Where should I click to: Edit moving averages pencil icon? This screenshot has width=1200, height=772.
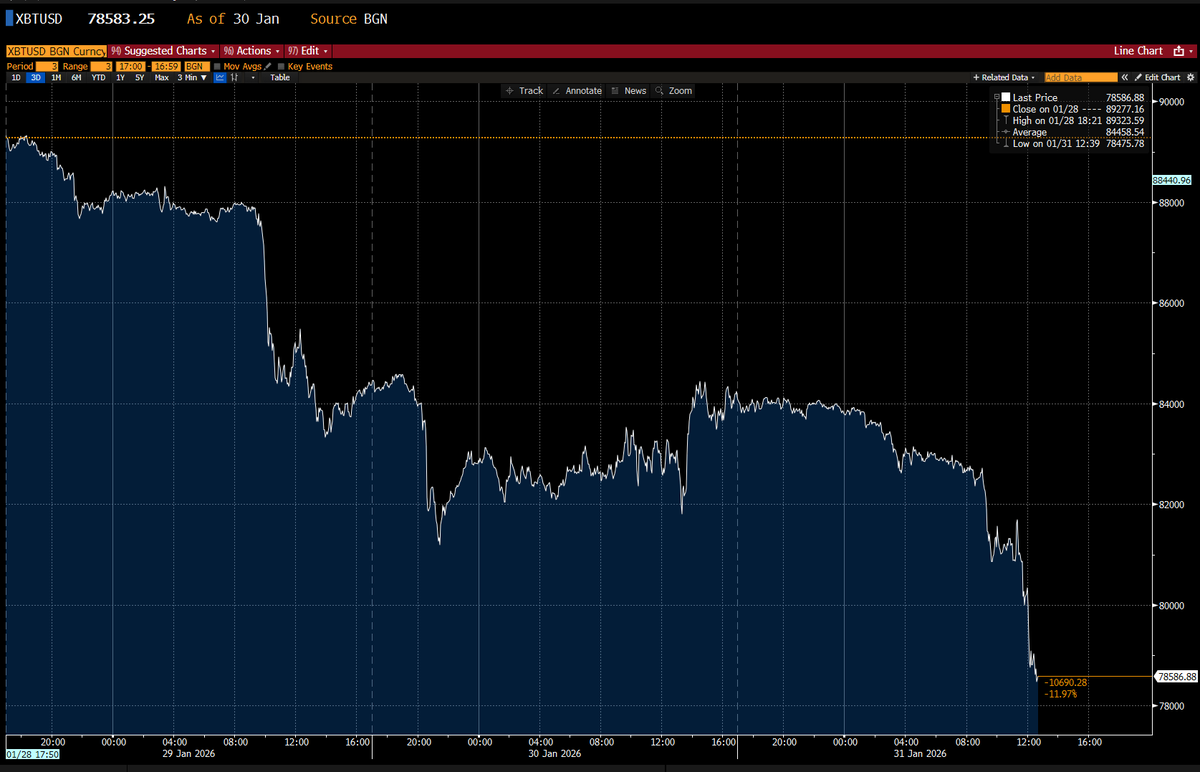tap(267, 66)
